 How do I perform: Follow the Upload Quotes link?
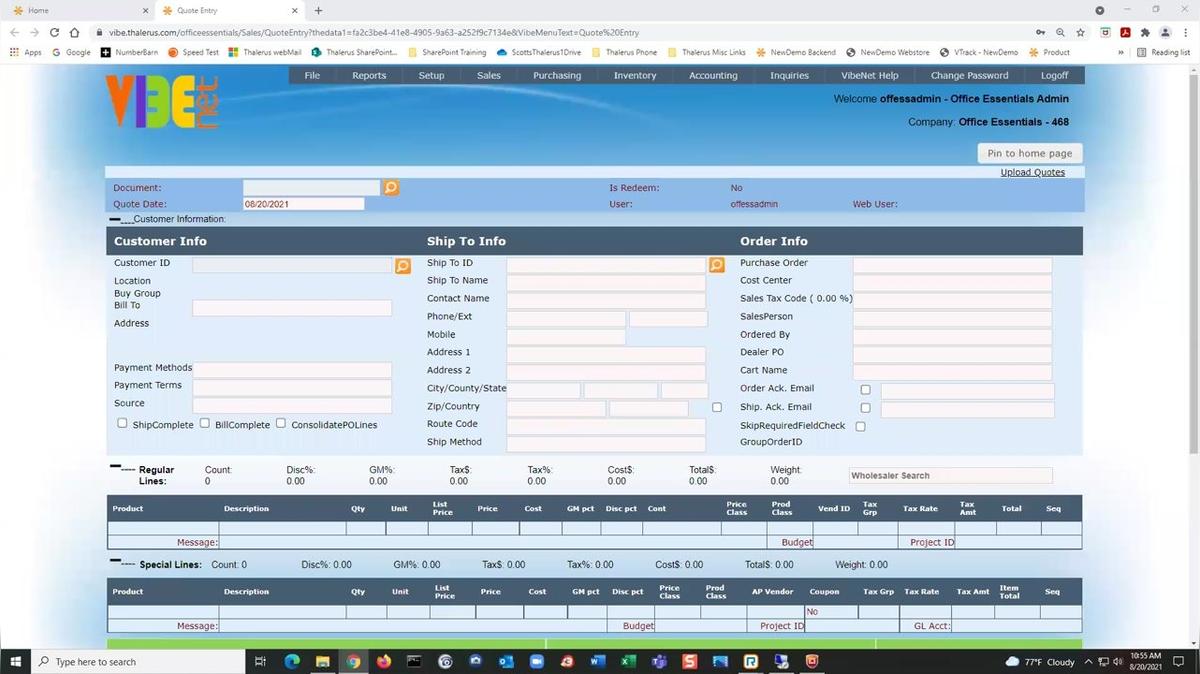coord(1032,172)
